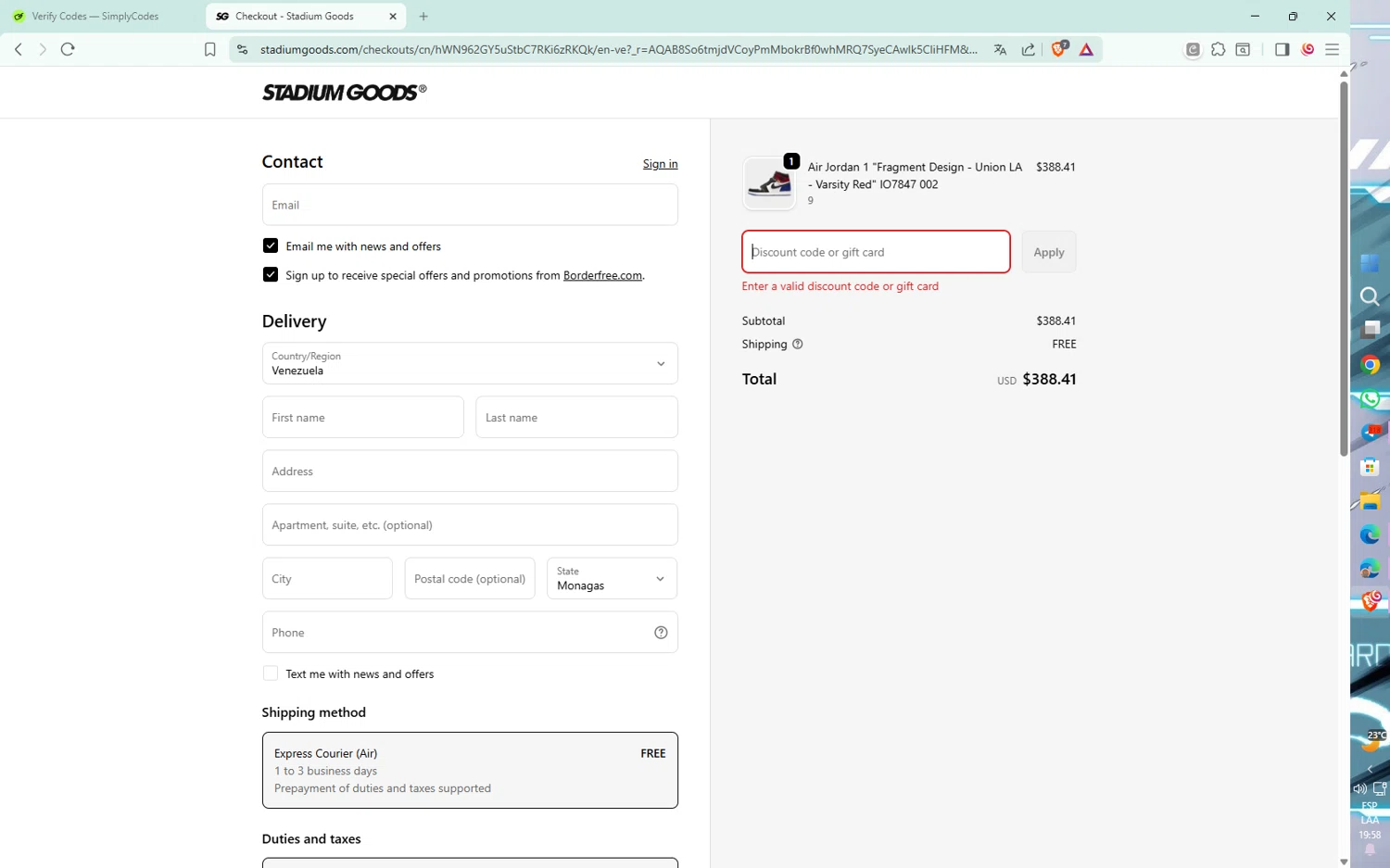Click the gray C extension icon

click(1193, 49)
